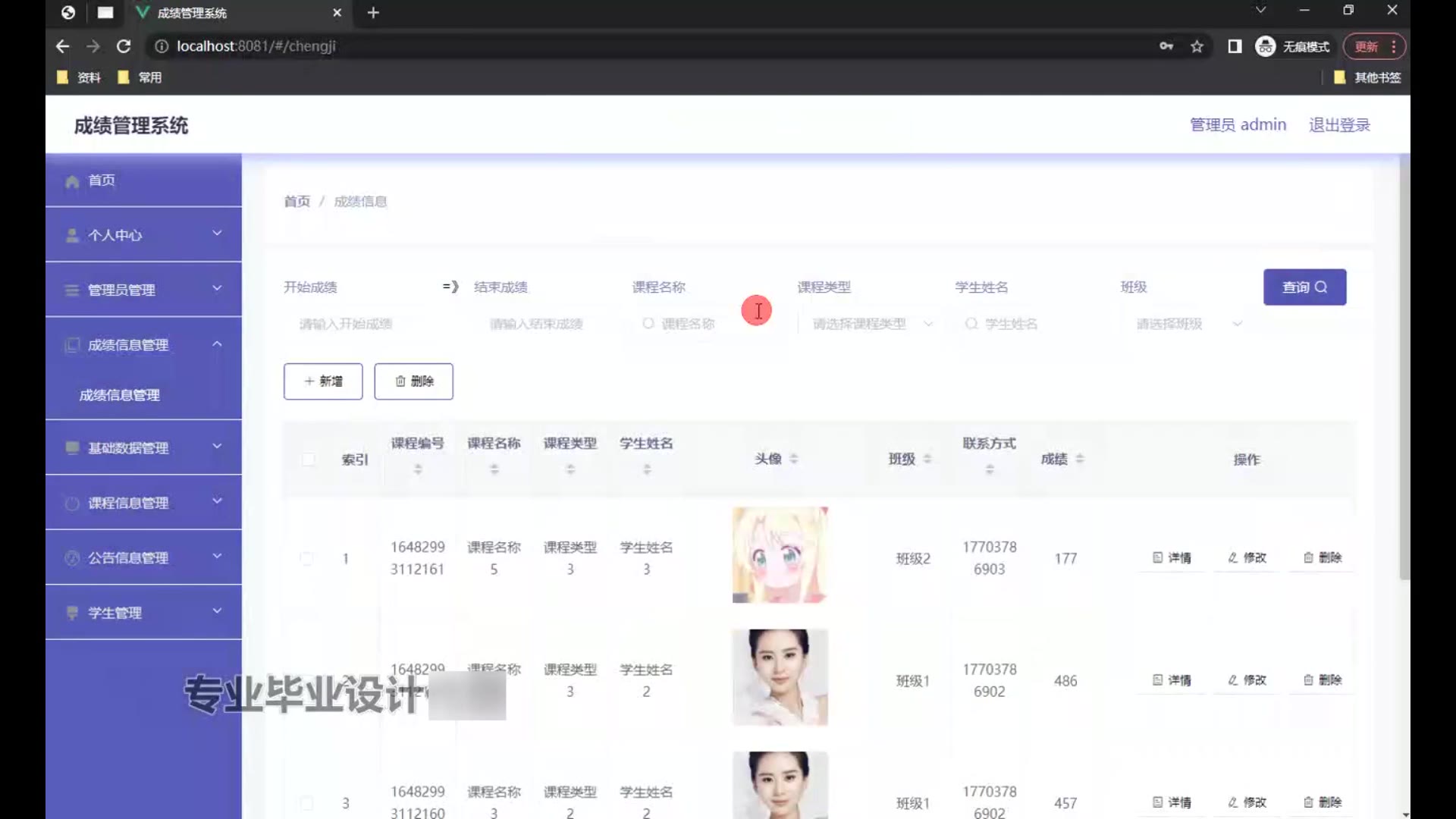Expand the 基础数据管理 sidebar menu
The image size is (1456, 819).
coord(143,447)
